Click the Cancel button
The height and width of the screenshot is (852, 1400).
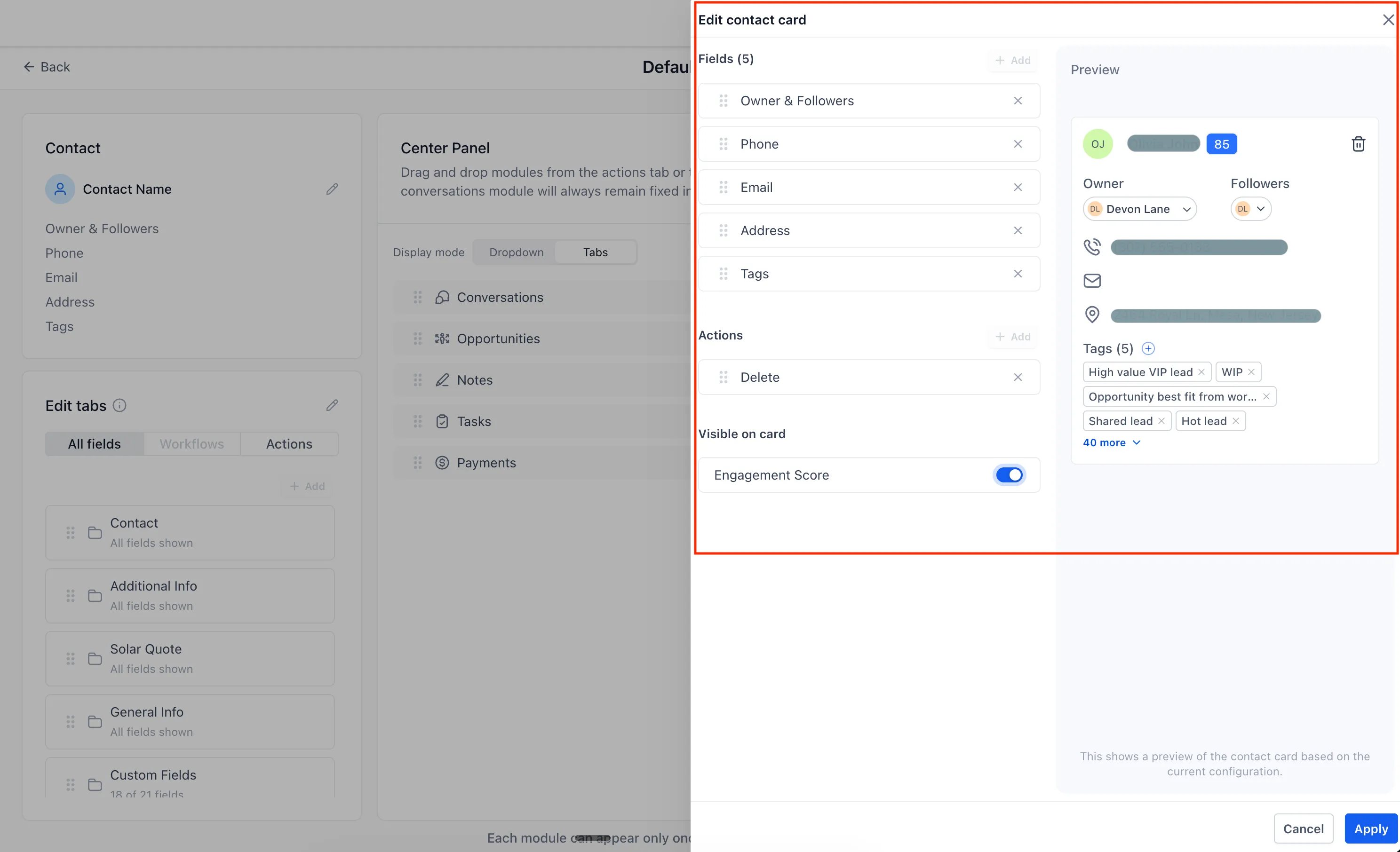[1303, 828]
